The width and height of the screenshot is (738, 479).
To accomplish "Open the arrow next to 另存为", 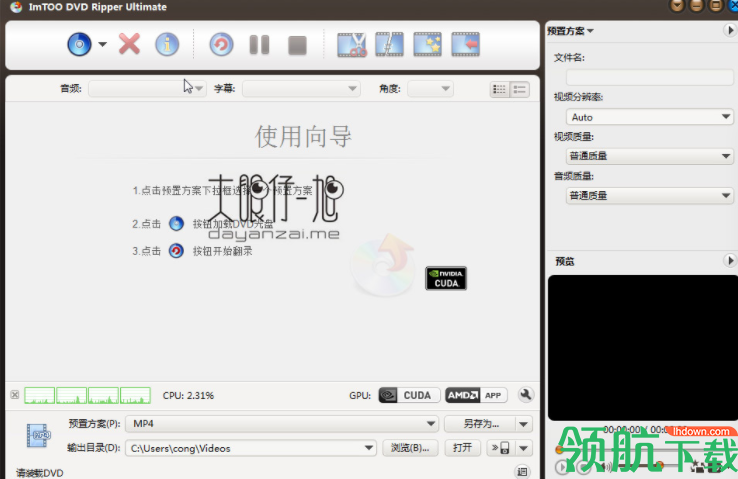I will point(524,424).
